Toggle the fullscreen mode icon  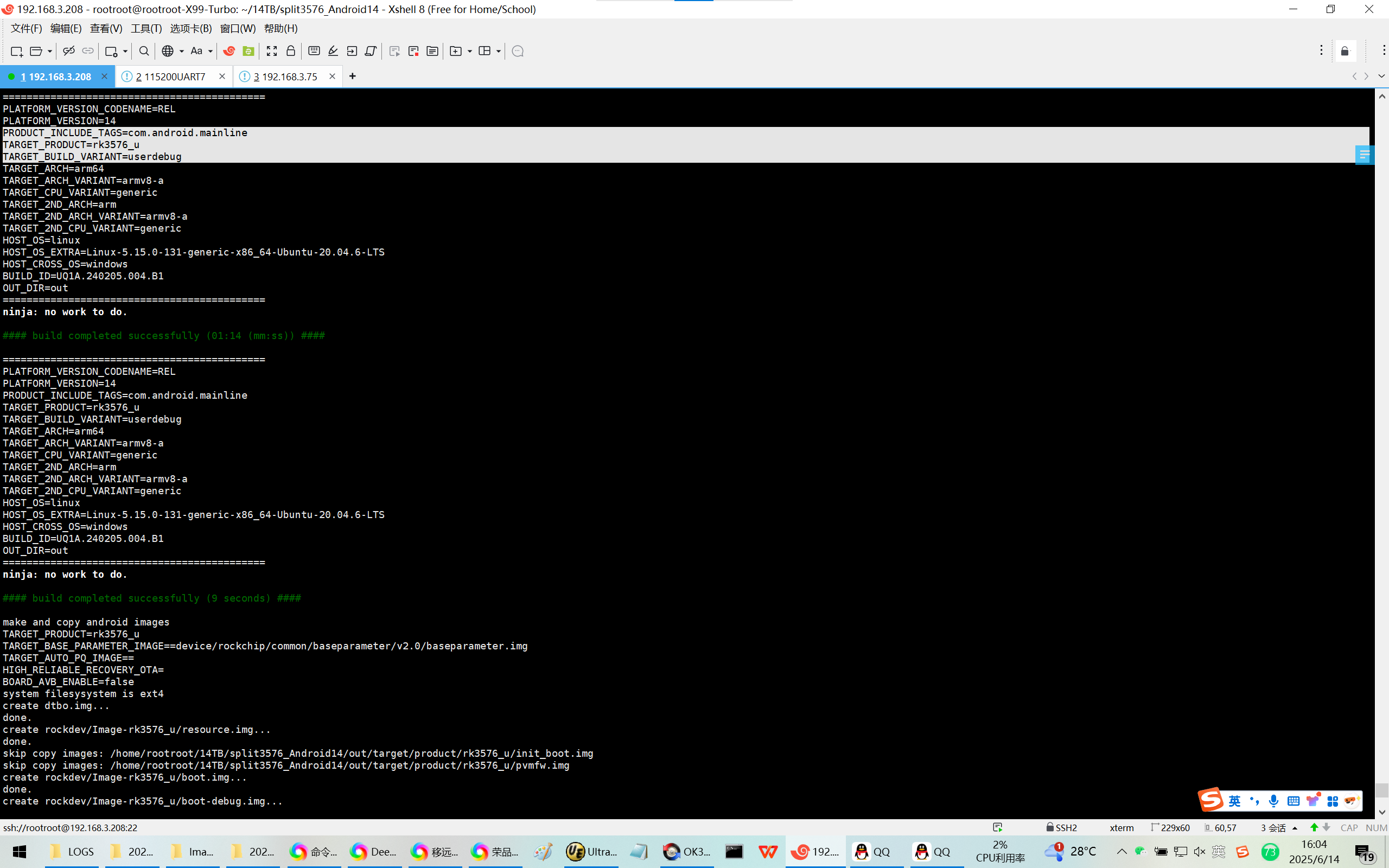pyautogui.click(x=271, y=51)
